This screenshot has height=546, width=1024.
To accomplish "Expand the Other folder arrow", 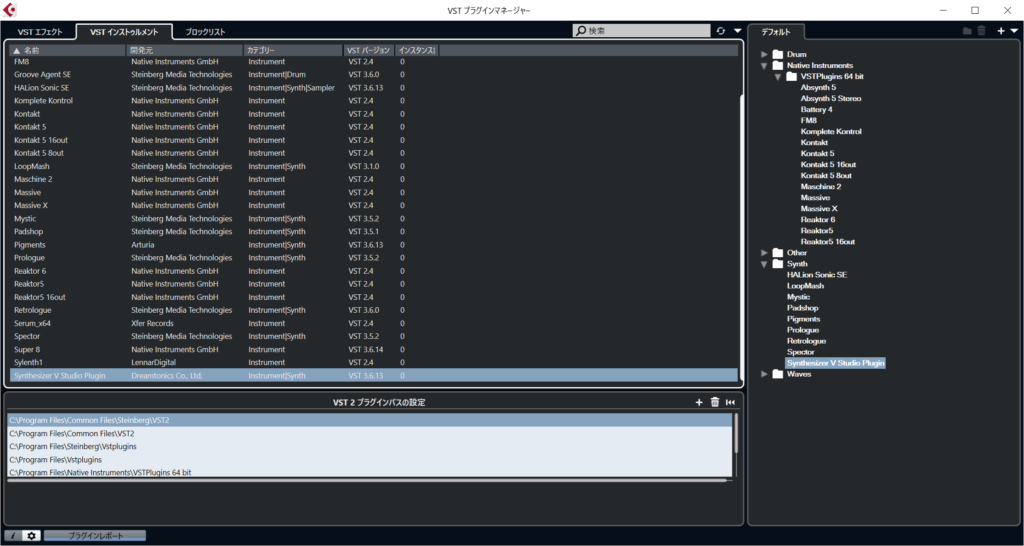I will click(x=764, y=253).
